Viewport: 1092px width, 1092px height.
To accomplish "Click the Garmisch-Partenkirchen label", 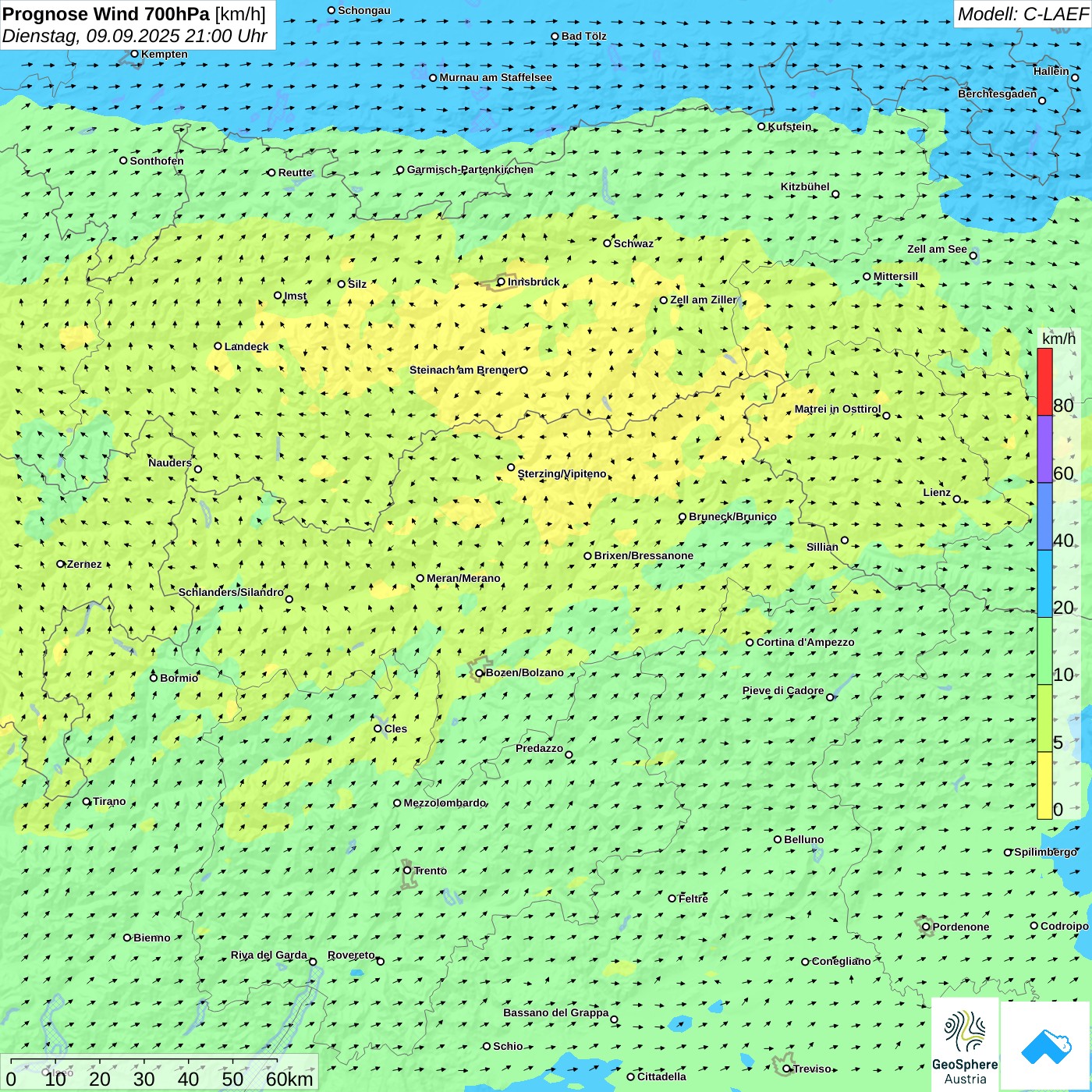I will click(470, 169).
